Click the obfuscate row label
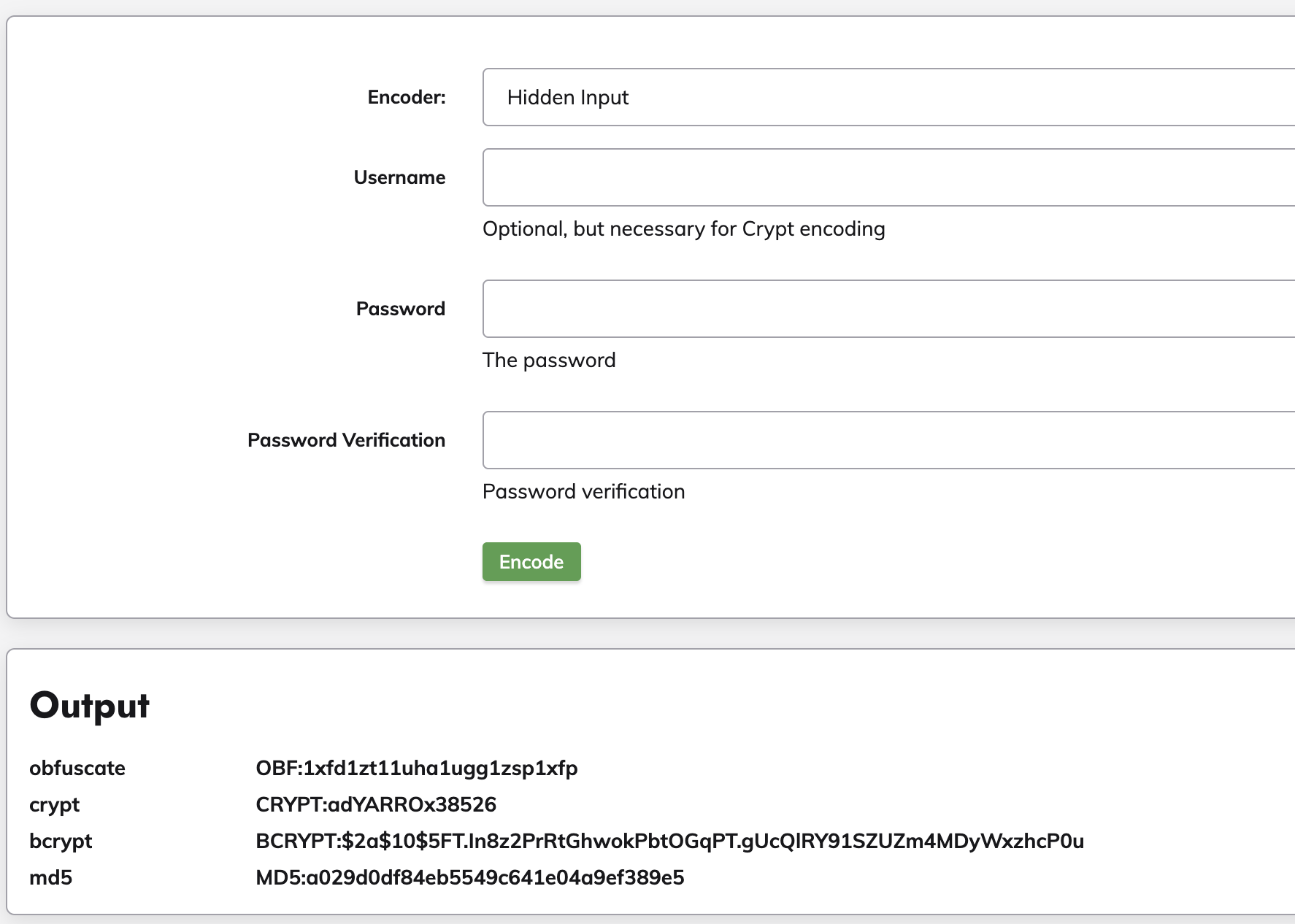Screen dimensions: 1295x924 click(x=77, y=768)
